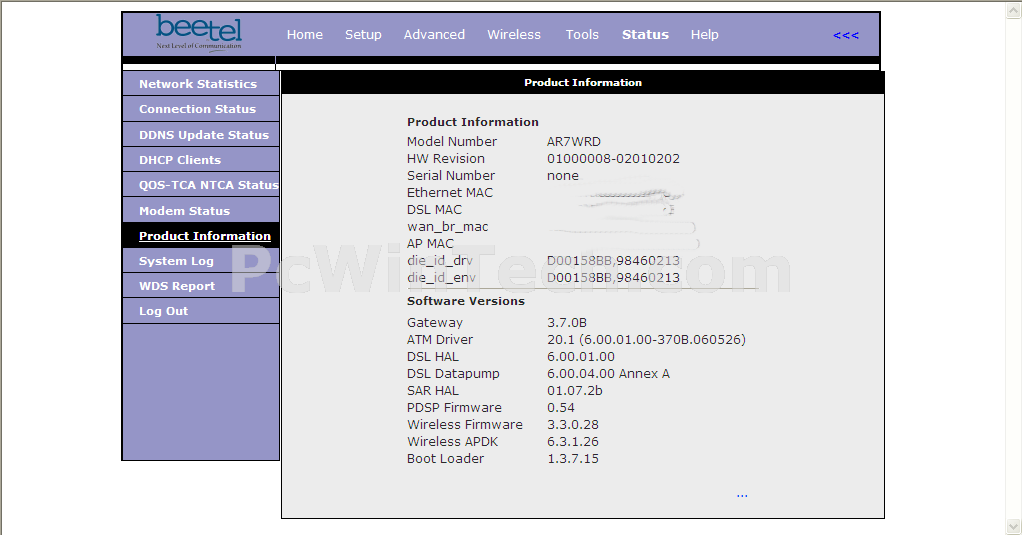This screenshot has height=535, width=1022.
Task: Select Product Information in sidebar
Action: coord(201,236)
